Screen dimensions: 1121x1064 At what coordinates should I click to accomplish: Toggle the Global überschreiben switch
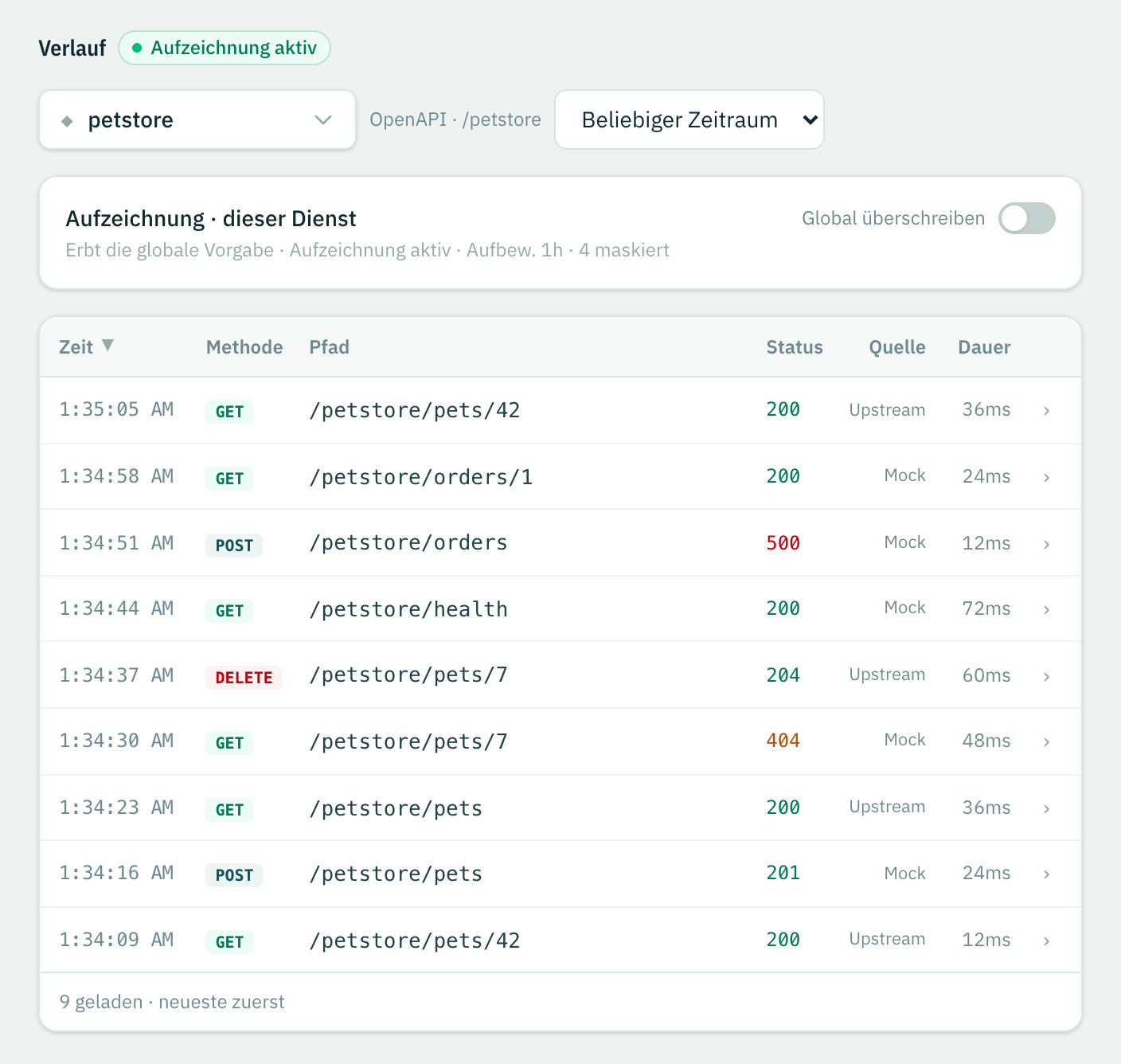[1027, 218]
